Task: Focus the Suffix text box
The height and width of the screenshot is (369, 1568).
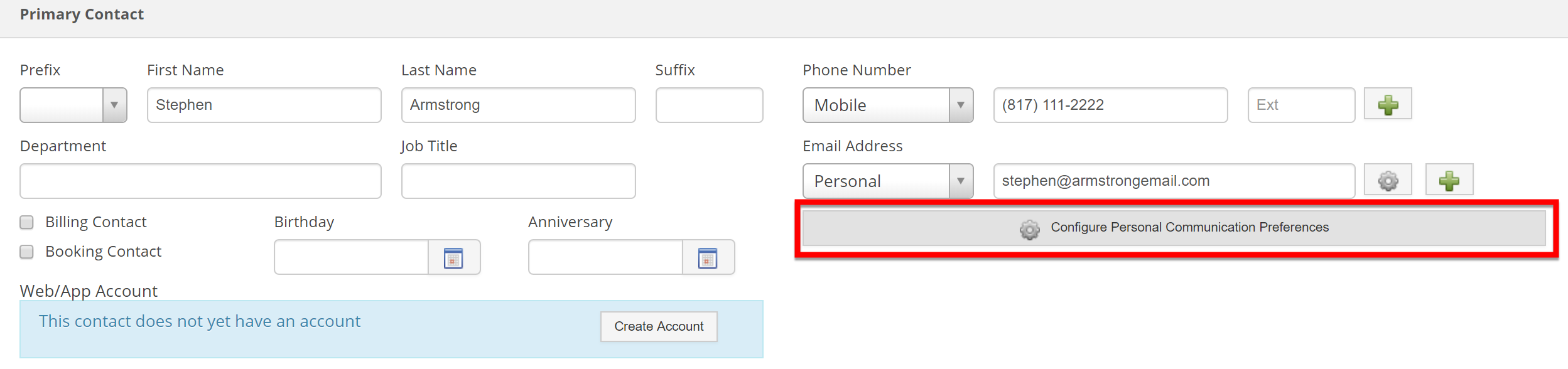Action: [x=709, y=105]
